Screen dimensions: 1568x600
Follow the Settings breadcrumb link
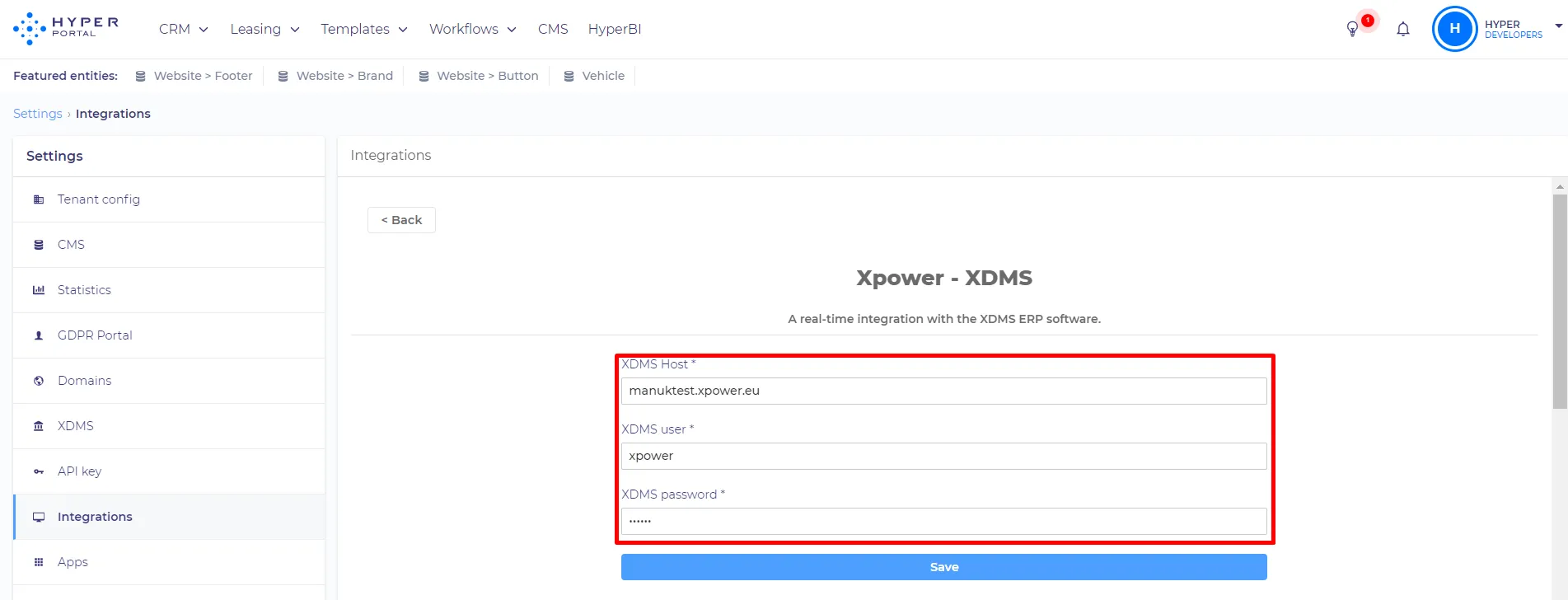(38, 114)
